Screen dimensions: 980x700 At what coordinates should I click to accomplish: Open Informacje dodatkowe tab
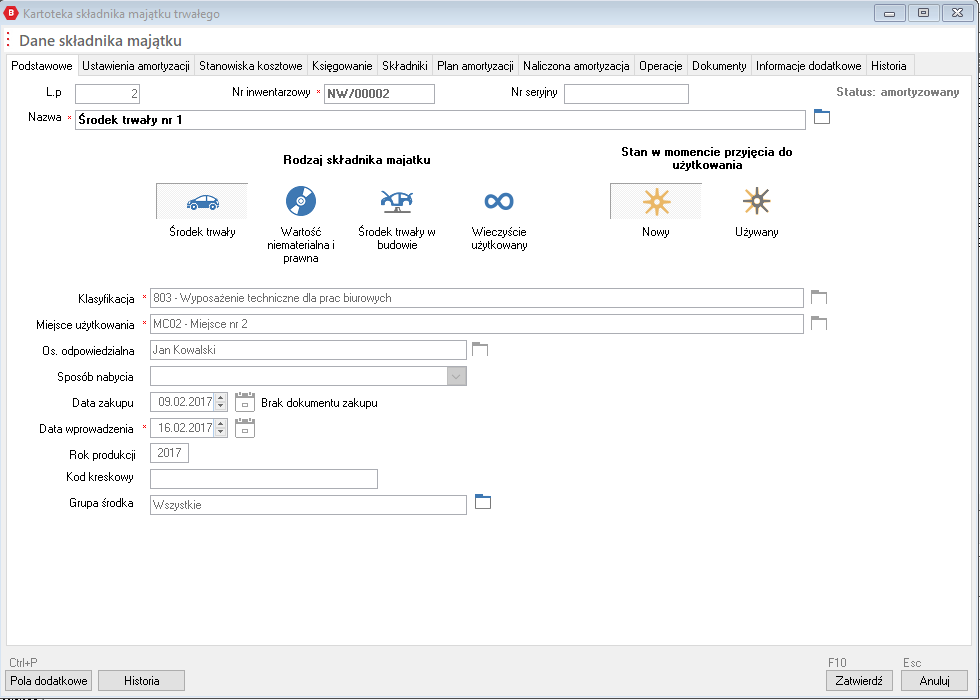click(x=809, y=66)
